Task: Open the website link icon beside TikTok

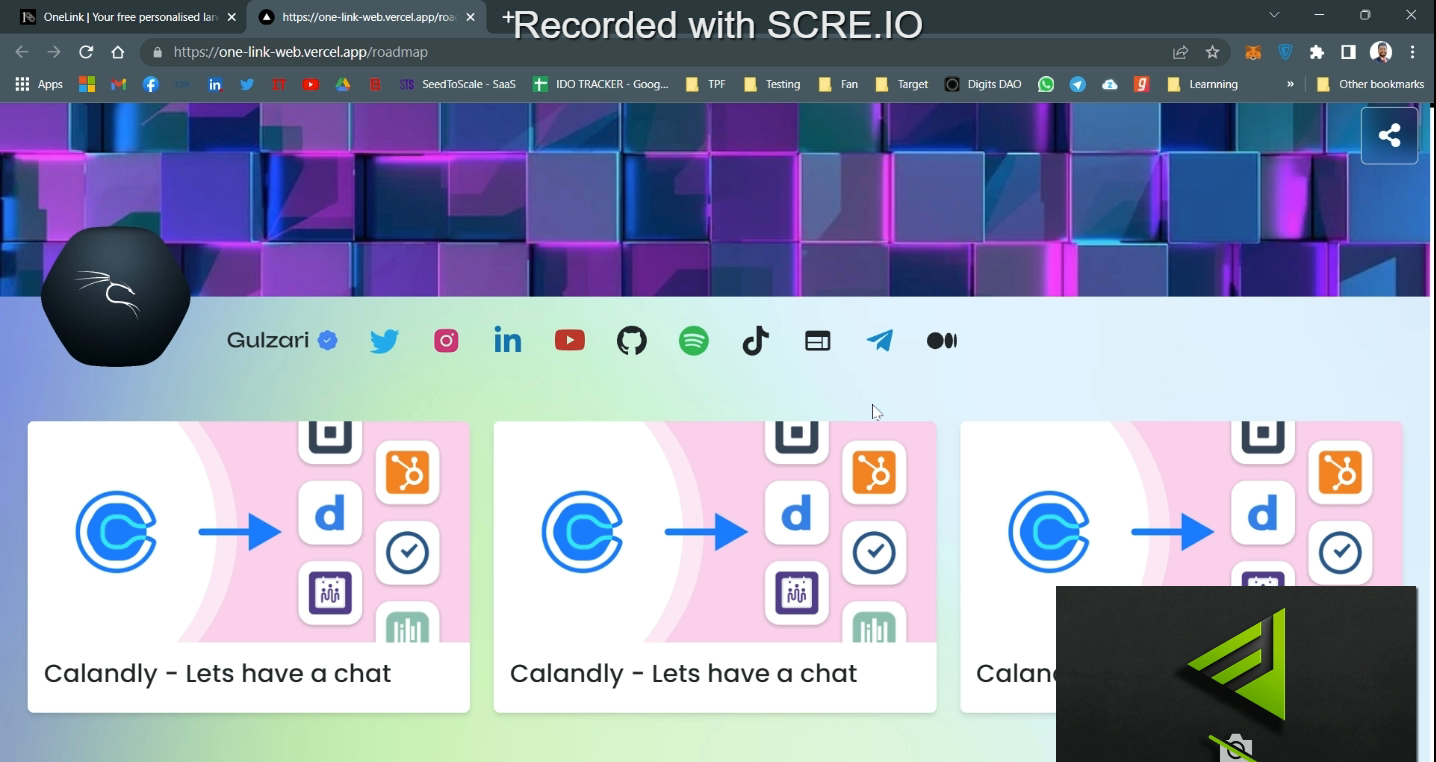Action: click(818, 341)
